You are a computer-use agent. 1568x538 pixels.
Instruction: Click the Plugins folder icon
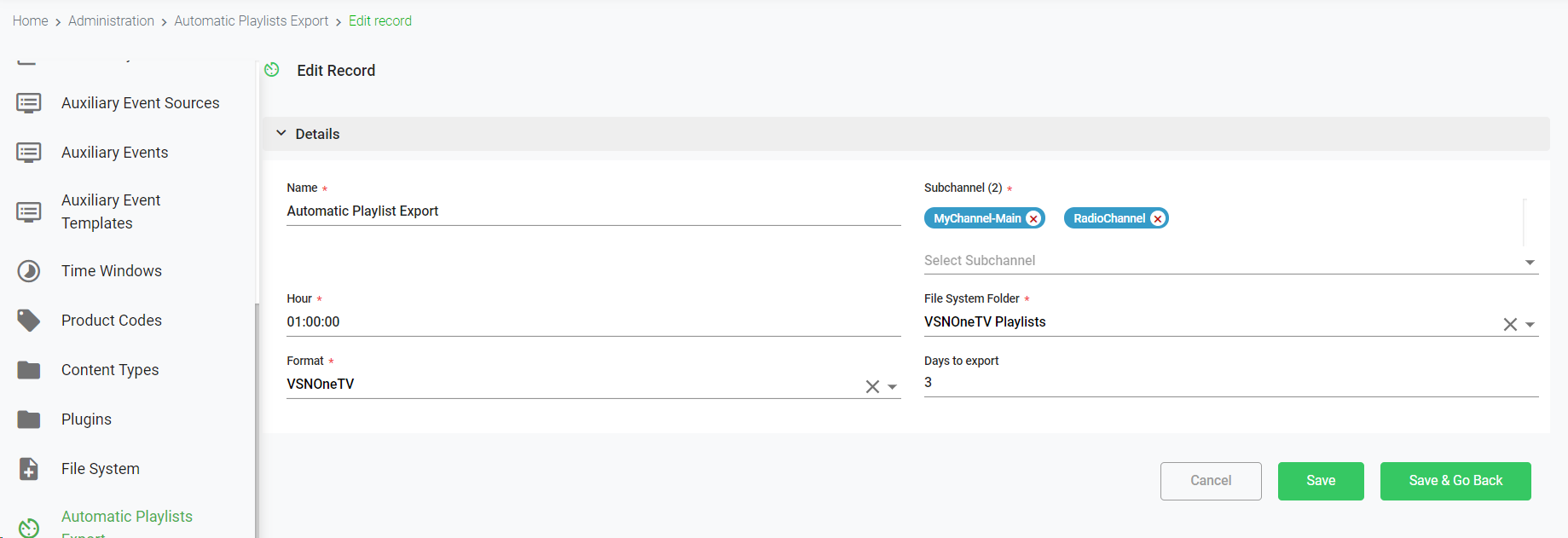[x=29, y=419]
